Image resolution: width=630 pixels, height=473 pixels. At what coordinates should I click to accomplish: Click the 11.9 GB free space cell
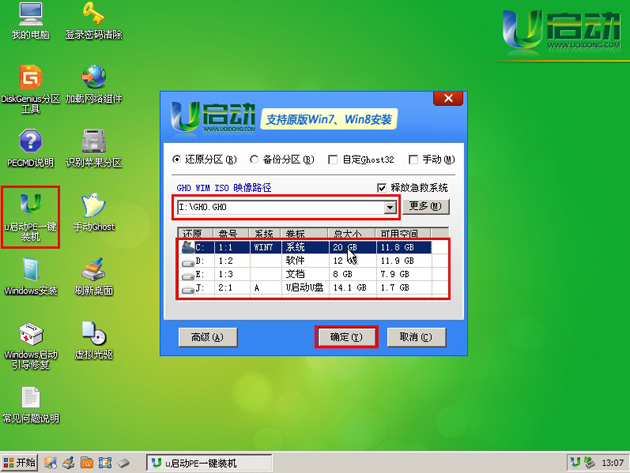tap(397, 261)
